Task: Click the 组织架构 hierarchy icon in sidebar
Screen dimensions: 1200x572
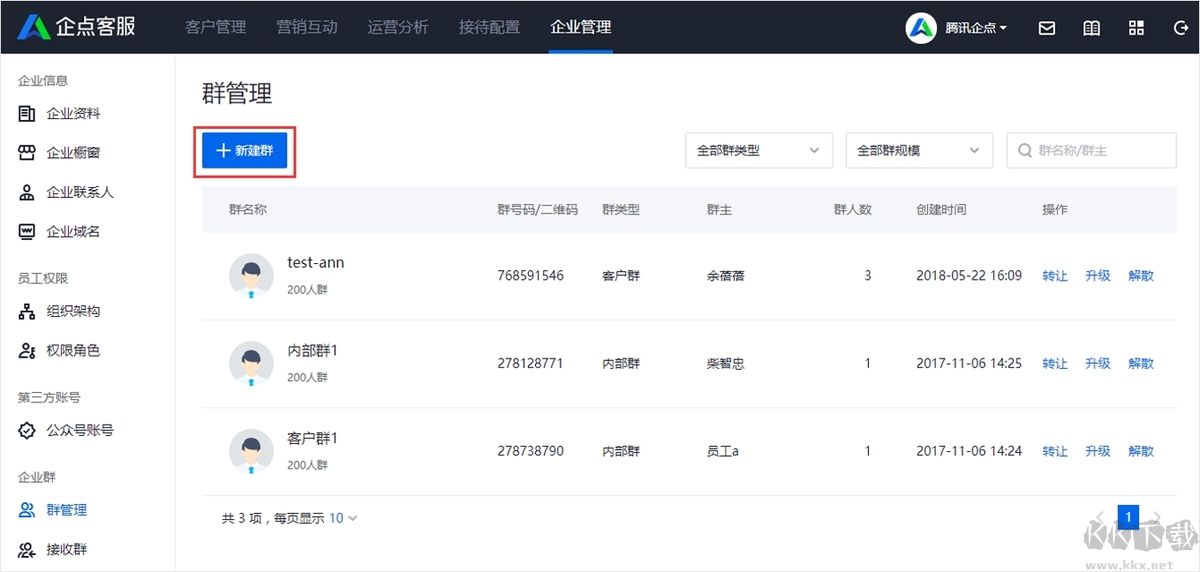Action: click(27, 311)
